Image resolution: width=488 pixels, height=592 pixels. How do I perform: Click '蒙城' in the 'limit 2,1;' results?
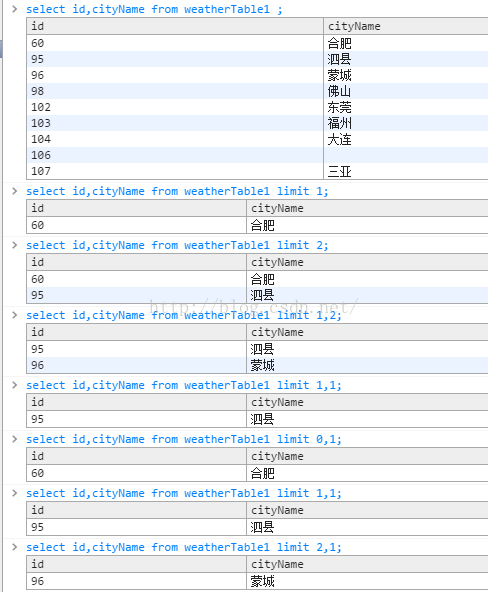(x=367, y=581)
